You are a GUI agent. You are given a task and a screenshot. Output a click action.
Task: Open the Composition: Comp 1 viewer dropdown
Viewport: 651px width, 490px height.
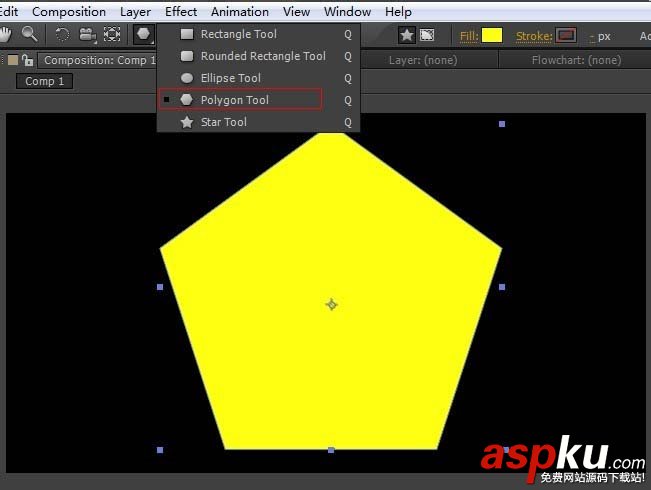tap(99, 60)
